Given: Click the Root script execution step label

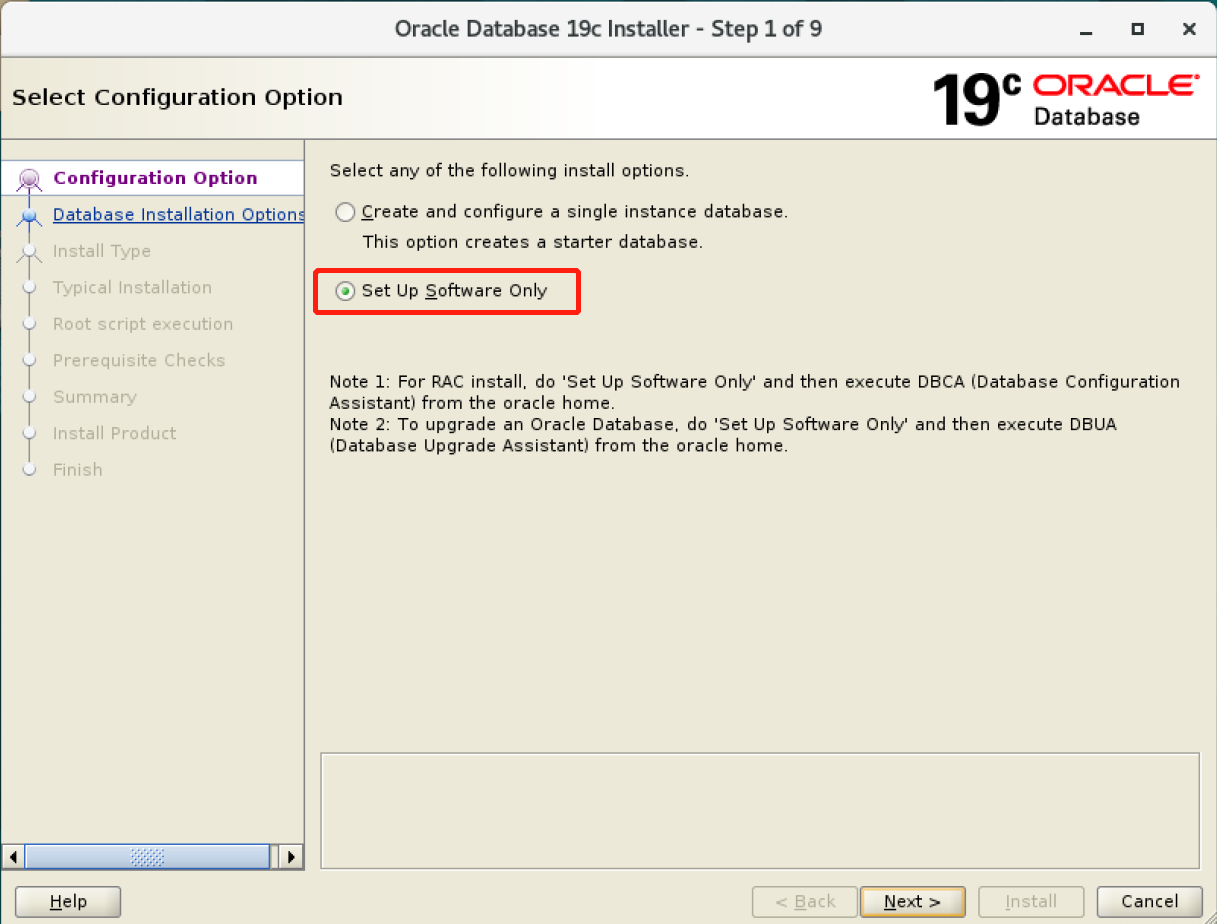Looking at the screenshot, I should 143,324.
